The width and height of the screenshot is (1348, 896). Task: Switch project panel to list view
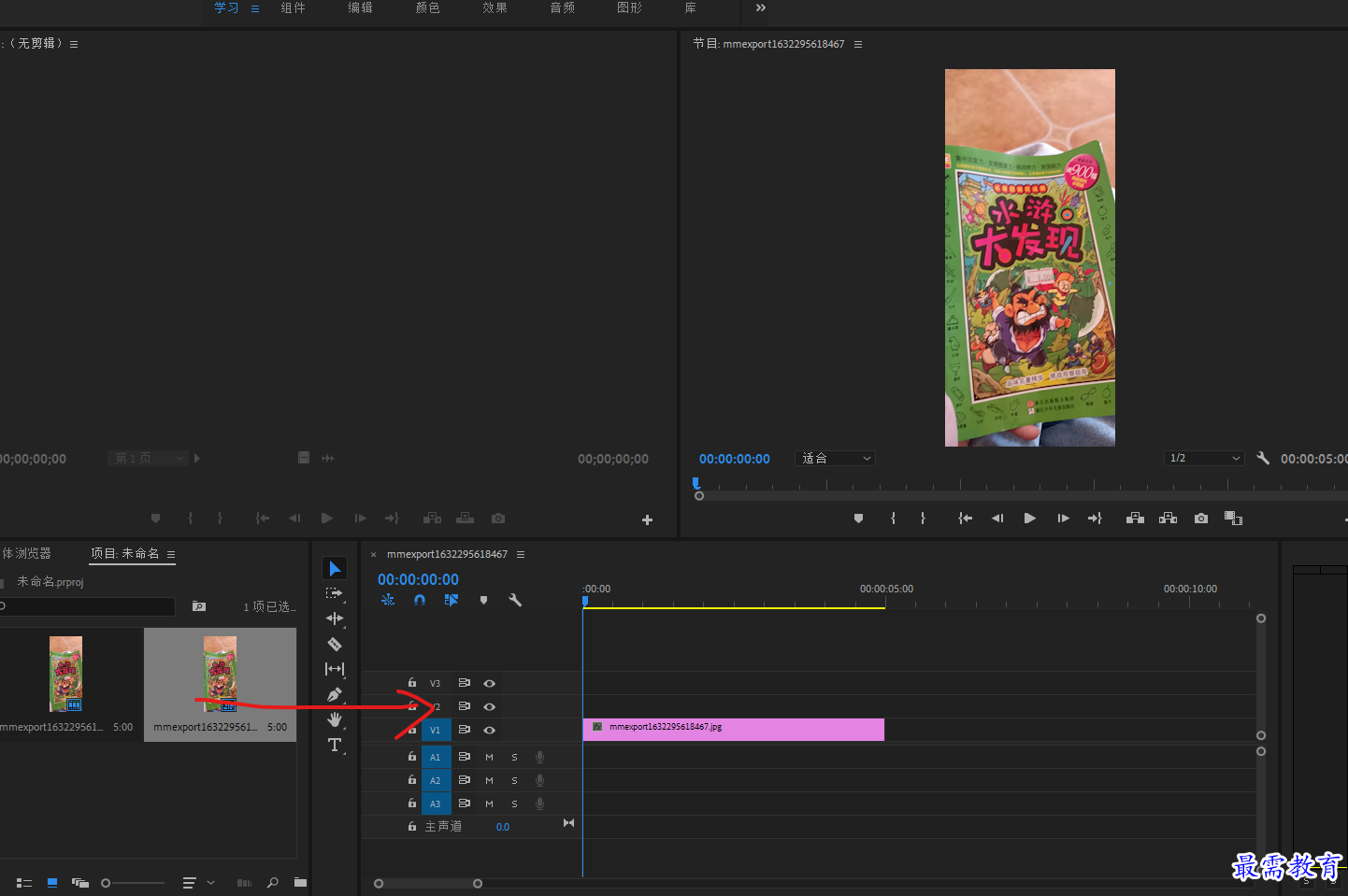(x=24, y=883)
